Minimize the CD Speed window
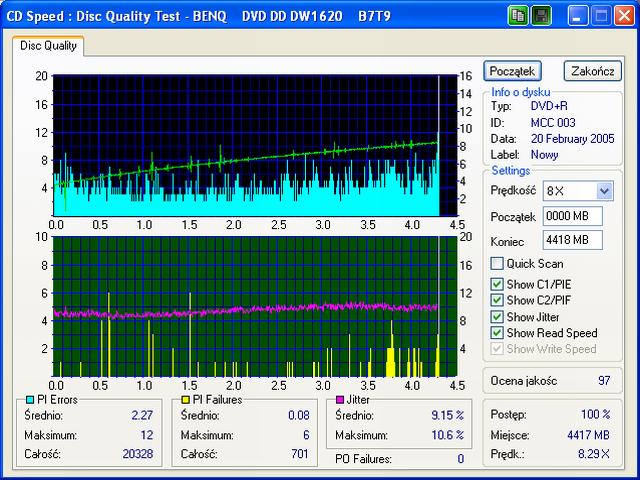Image resolution: width=640 pixels, height=480 pixels. click(578, 16)
